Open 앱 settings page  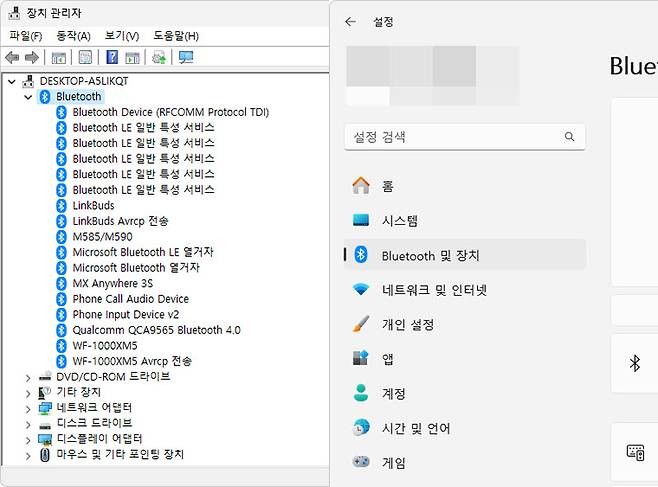click(x=465, y=358)
